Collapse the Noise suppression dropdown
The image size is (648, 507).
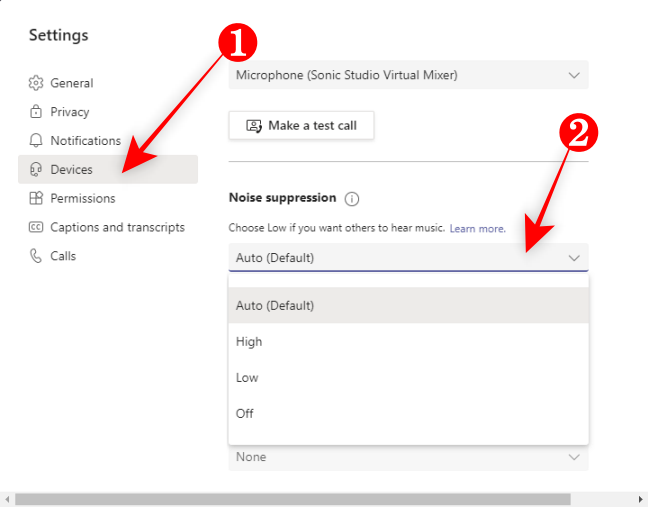[574, 258]
